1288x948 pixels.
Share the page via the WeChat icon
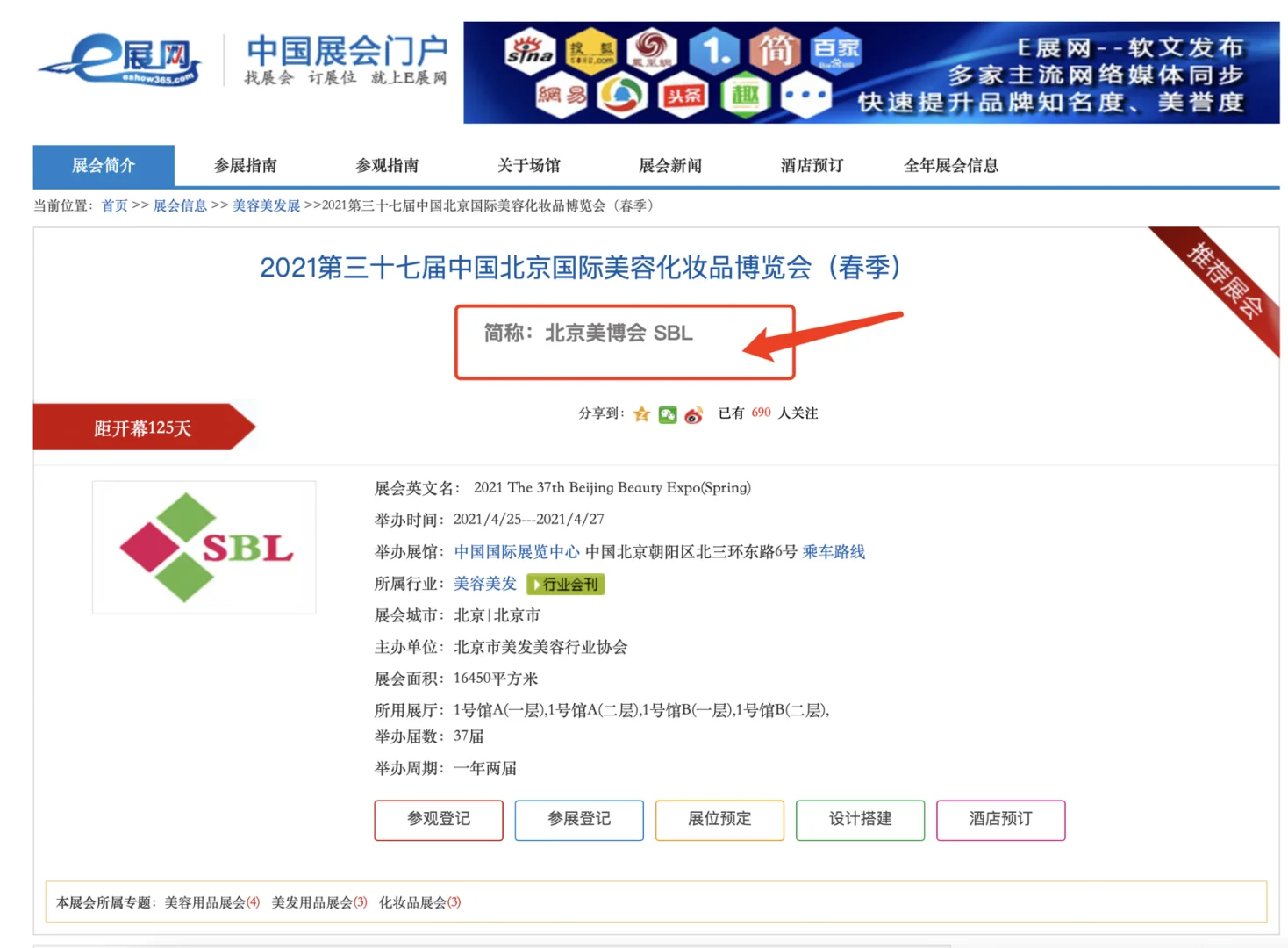pyautogui.click(x=668, y=413)
